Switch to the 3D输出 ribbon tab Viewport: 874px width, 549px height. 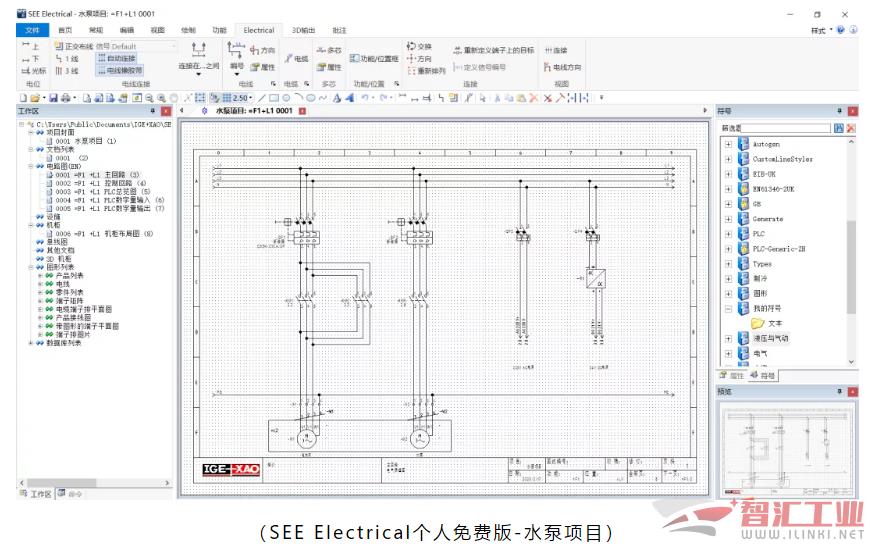304,30
